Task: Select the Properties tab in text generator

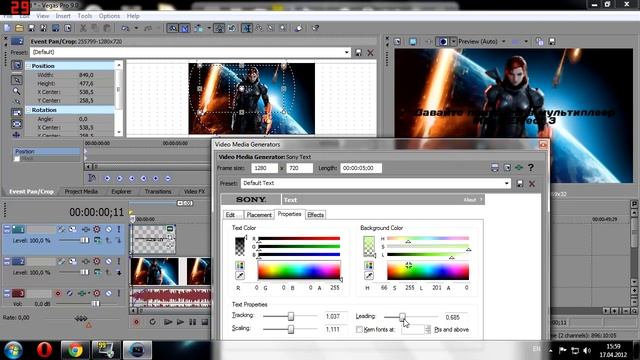Action: pos(289,214)
